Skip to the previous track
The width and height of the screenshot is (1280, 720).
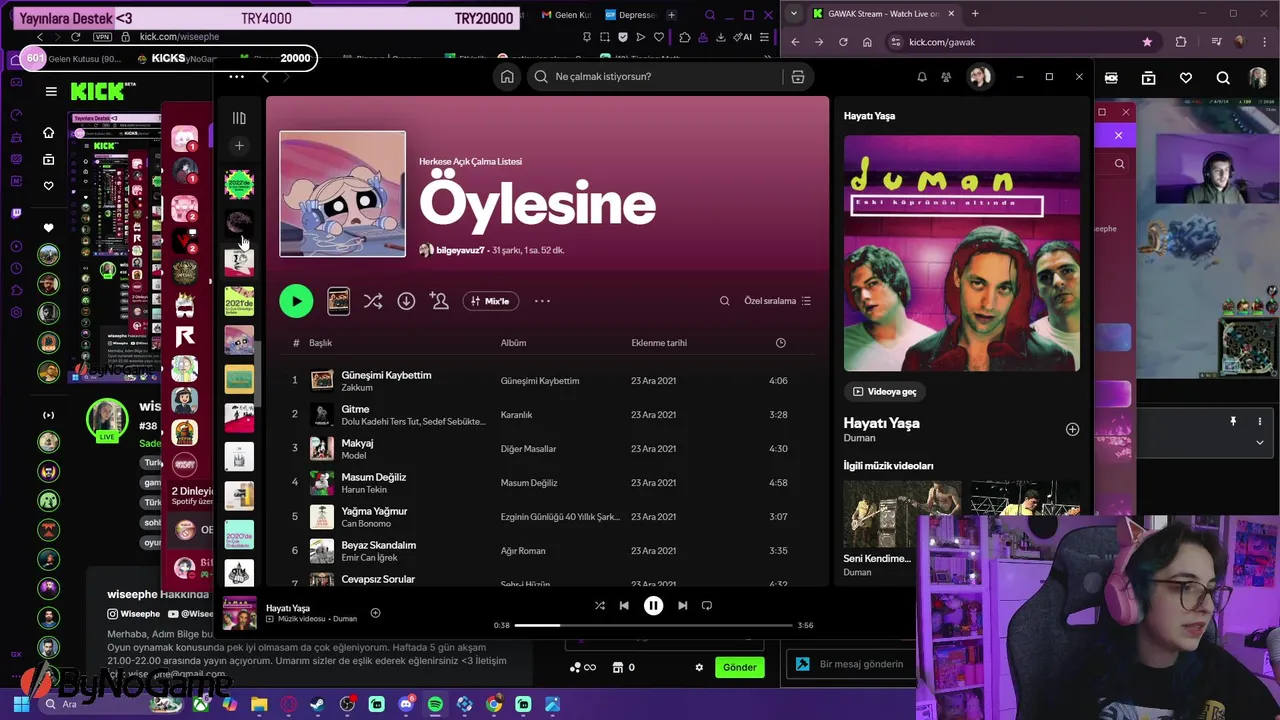pos(624,605)
